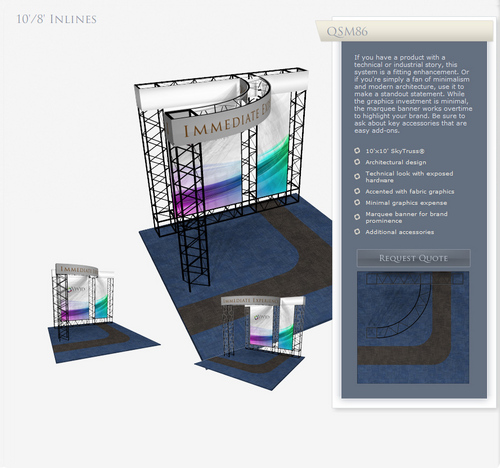Click the QSM86 title banner
The height and width of the screenshot is (468, 500).
pyautogui.click(x=404, y=31)
